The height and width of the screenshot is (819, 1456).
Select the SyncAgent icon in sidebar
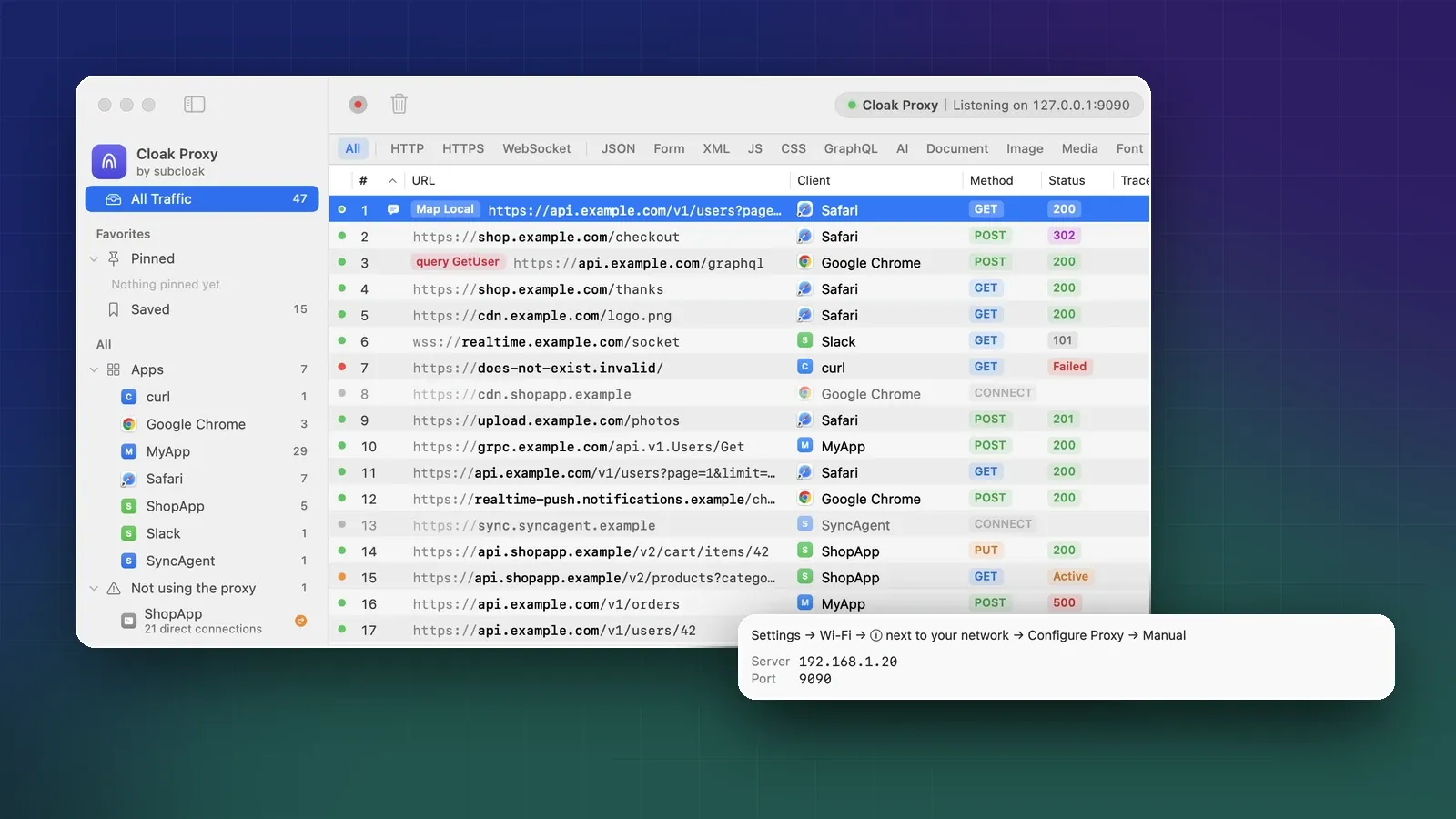(128, 561)
